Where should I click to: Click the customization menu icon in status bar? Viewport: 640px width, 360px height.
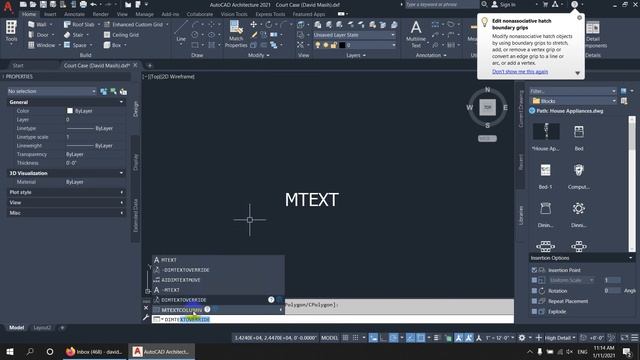tap(634, 338)
